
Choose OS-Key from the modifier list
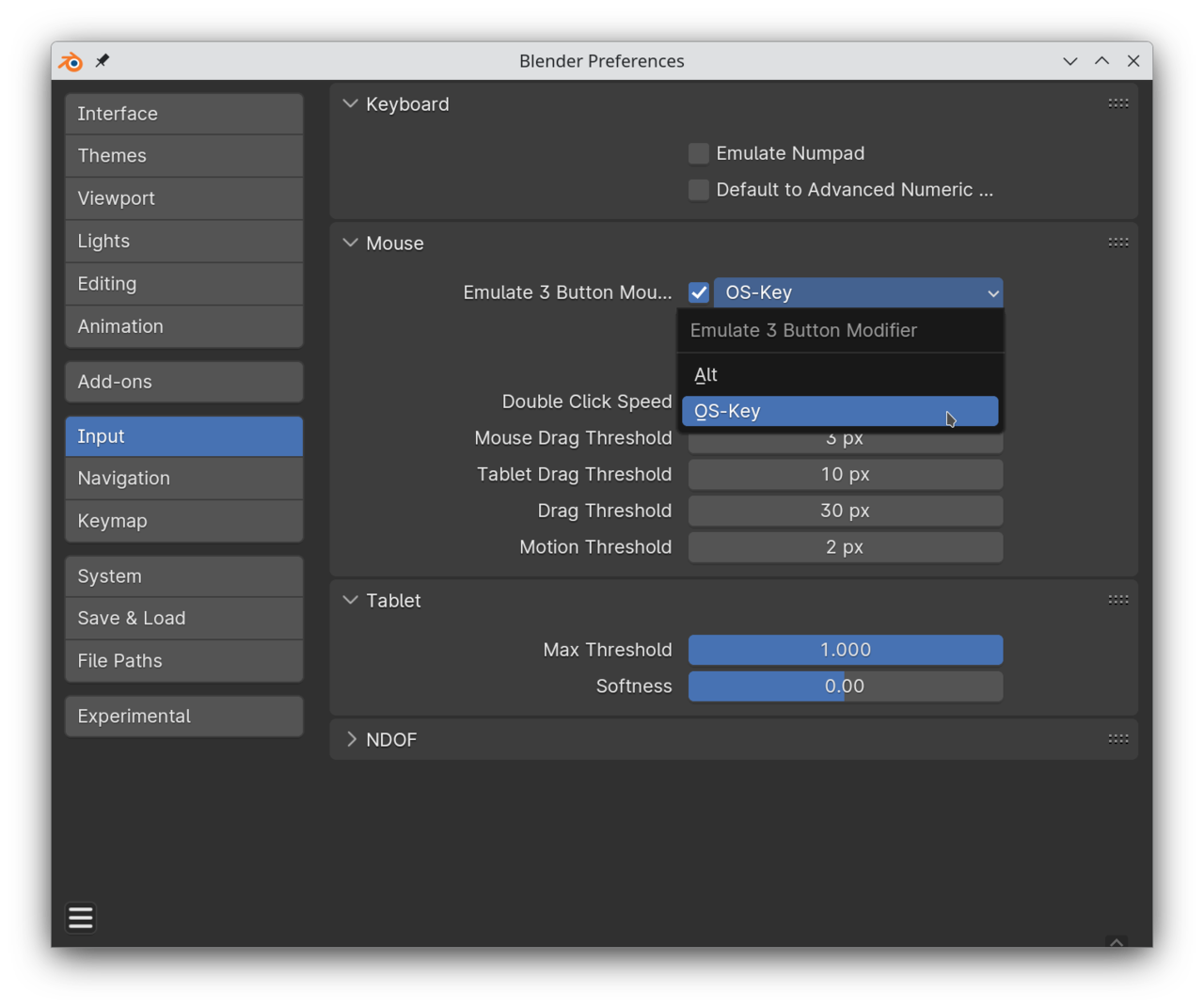coord(840,411)
